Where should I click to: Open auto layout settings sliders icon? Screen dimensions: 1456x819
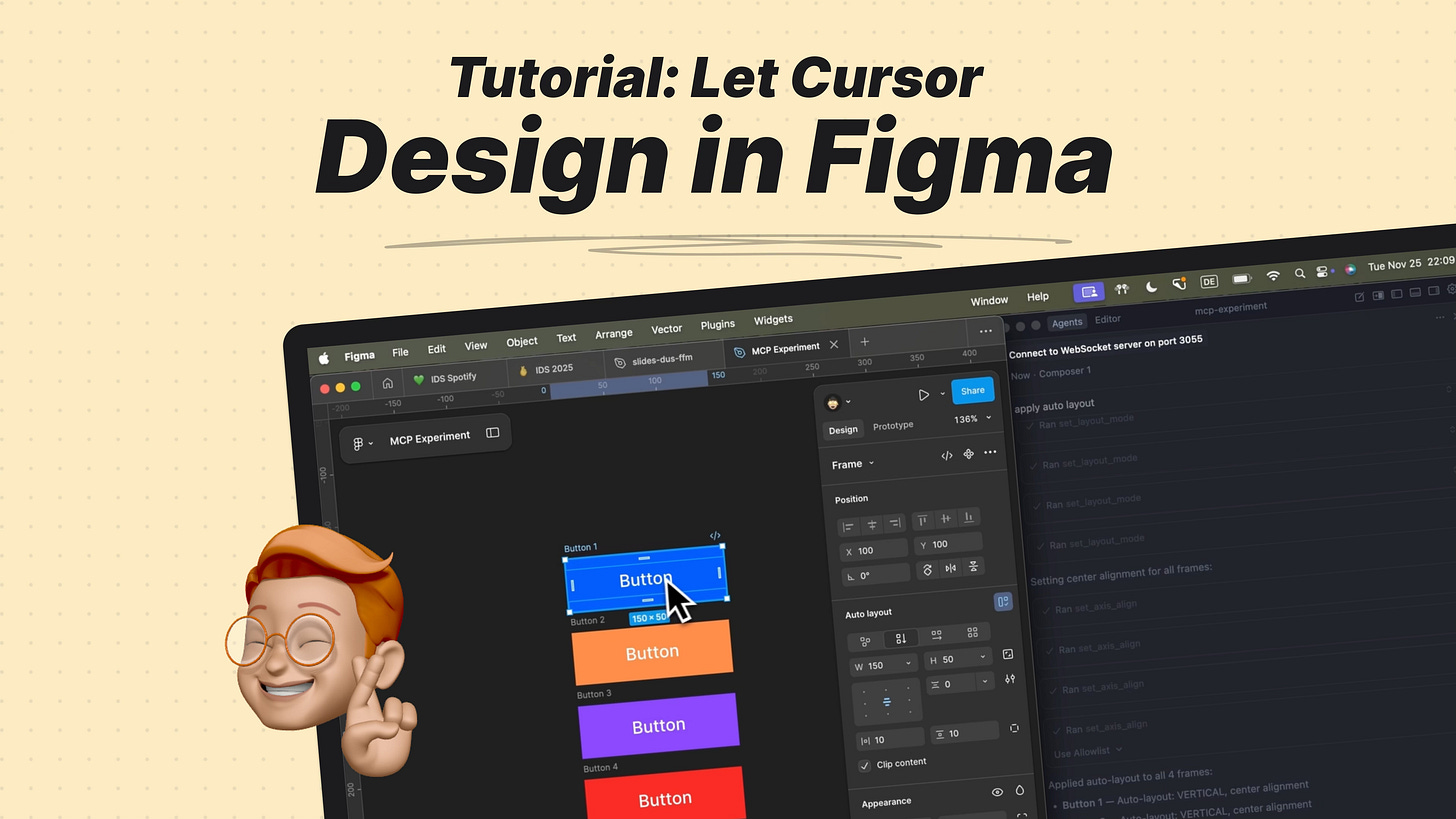click(x=1010, y=679)
